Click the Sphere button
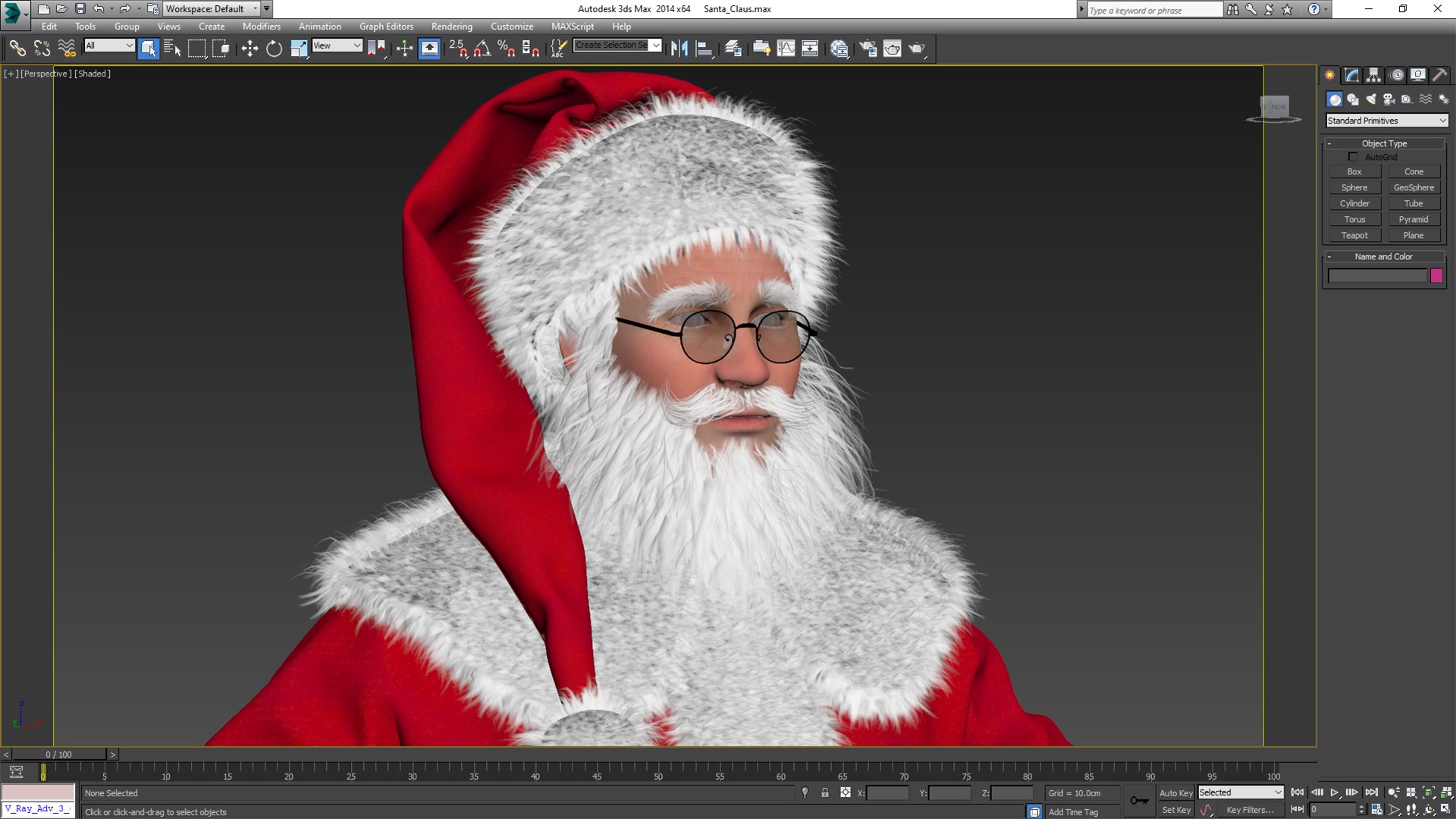 coord(1354,187)
